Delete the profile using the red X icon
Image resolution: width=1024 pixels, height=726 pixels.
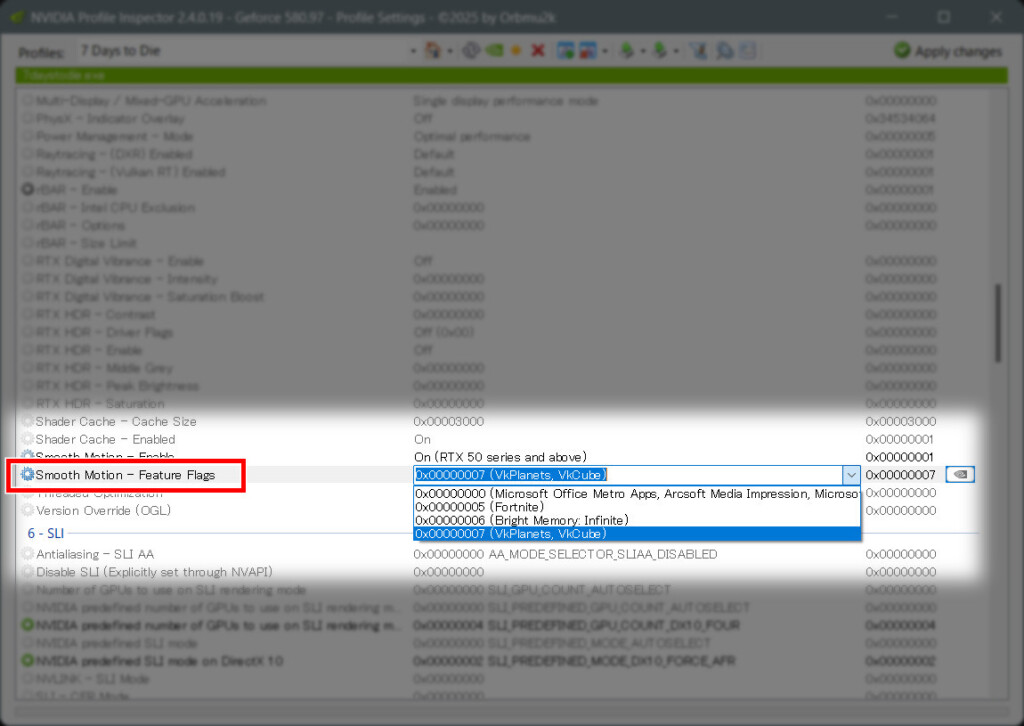pyautogui.click(x=538, y=50)
